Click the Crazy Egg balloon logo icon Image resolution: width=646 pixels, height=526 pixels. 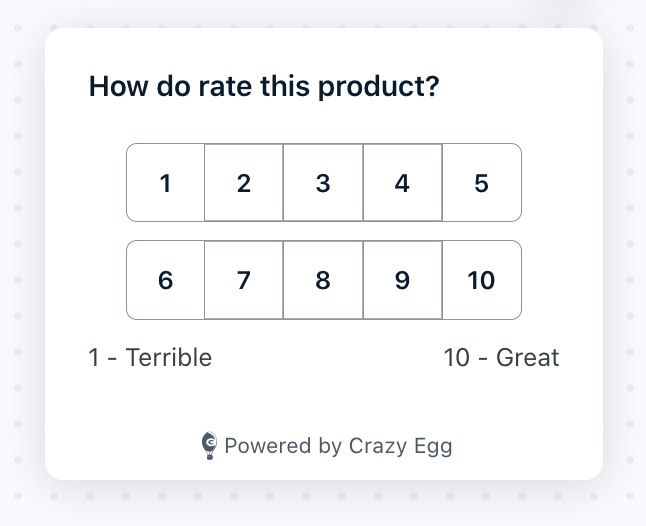coord(209,445)
